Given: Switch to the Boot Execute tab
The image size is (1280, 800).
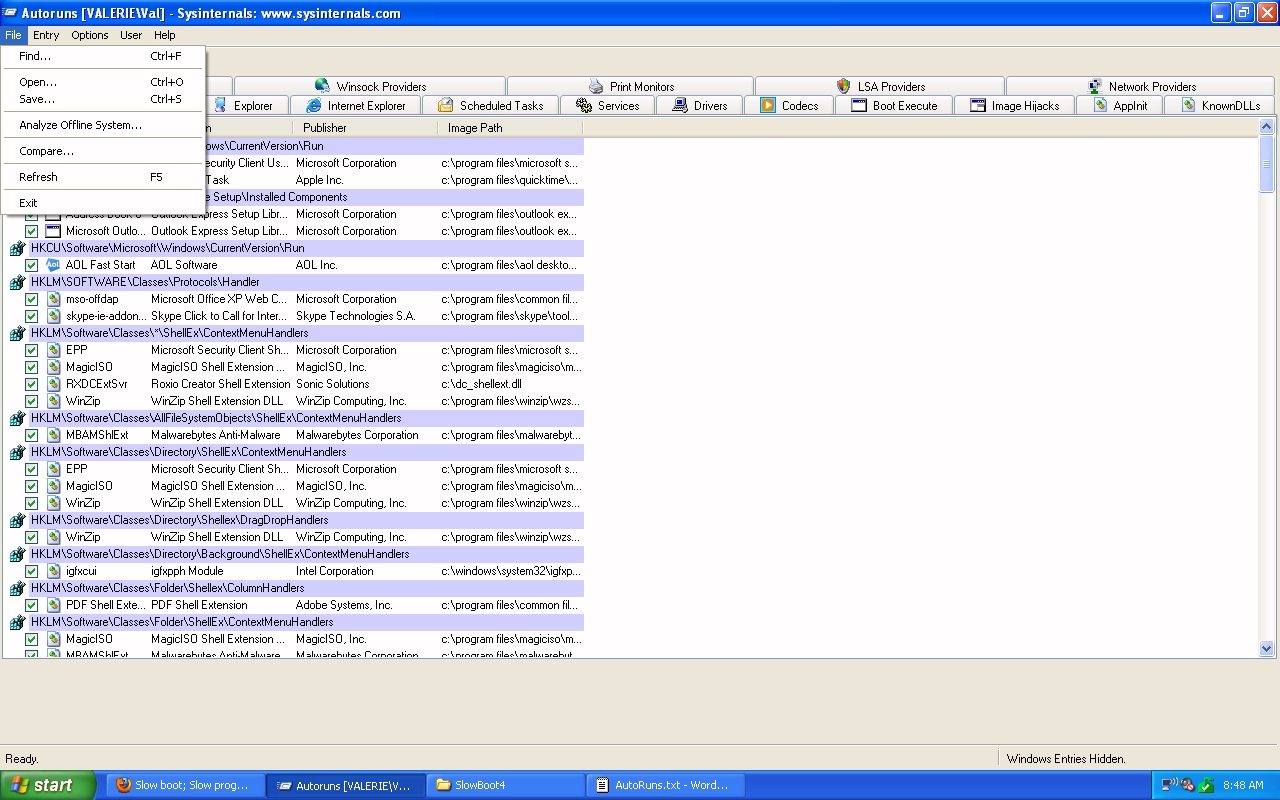Looking at the screenshot, I should click(894, 105).
